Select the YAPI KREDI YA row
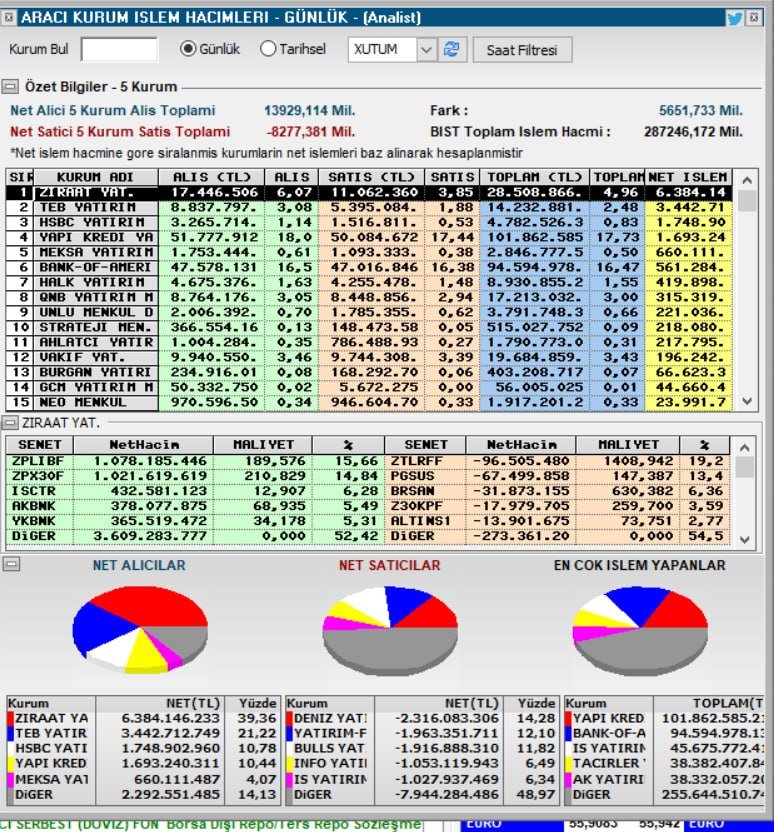 coord(369,237)
